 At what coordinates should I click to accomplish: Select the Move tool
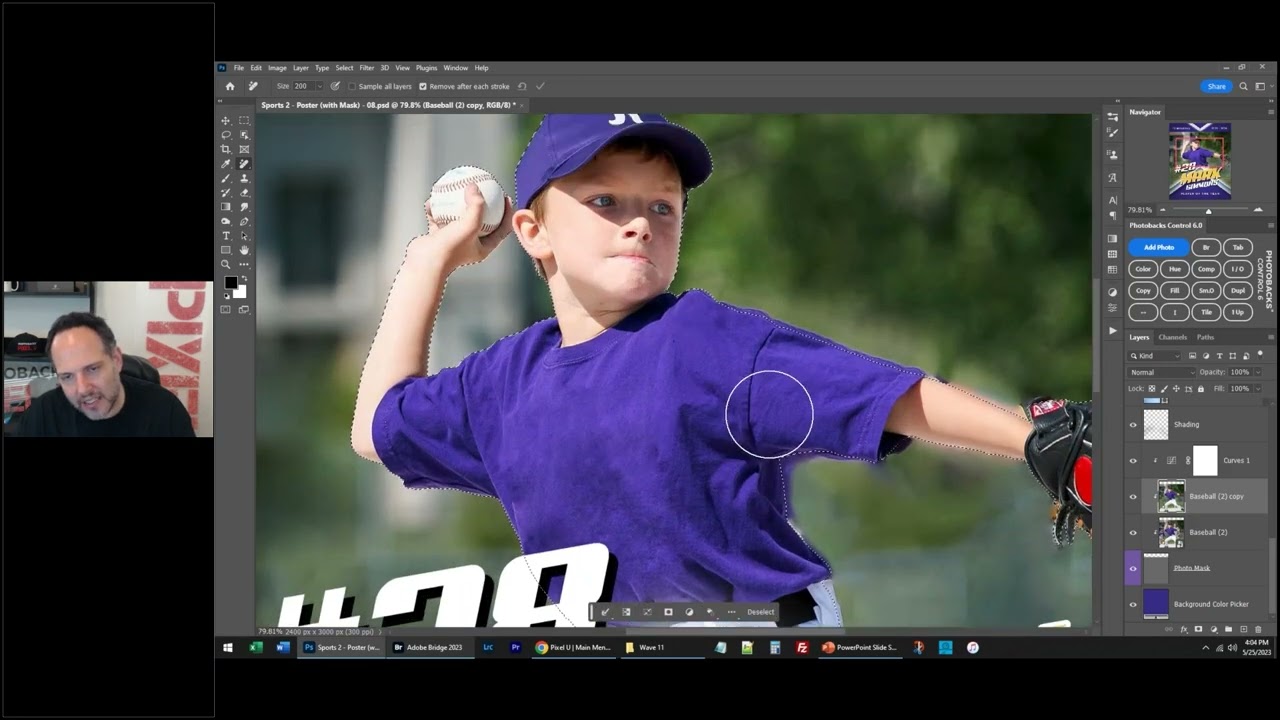(226, 120)
